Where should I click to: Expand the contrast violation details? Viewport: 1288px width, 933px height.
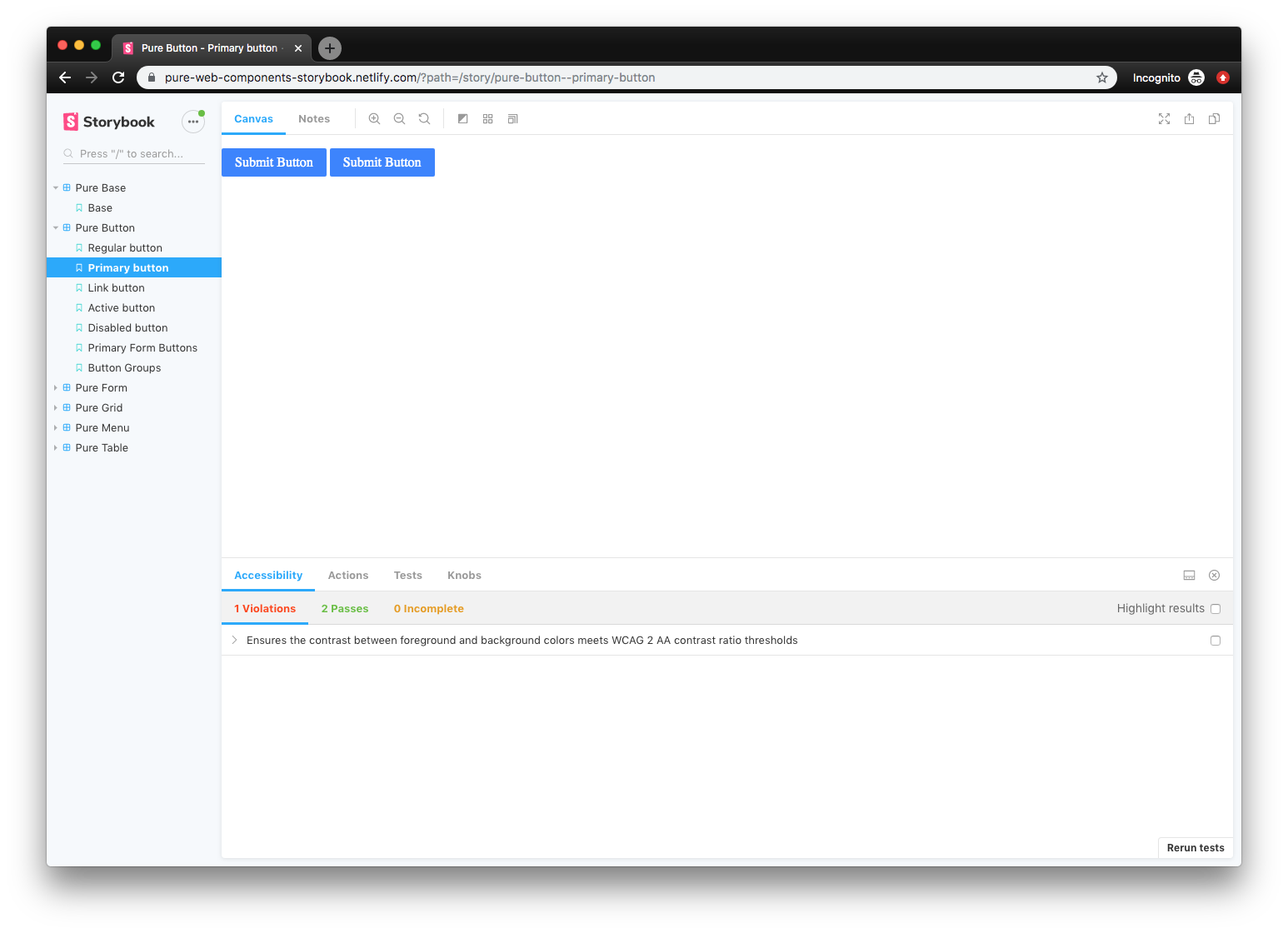[x=234, y=640]
